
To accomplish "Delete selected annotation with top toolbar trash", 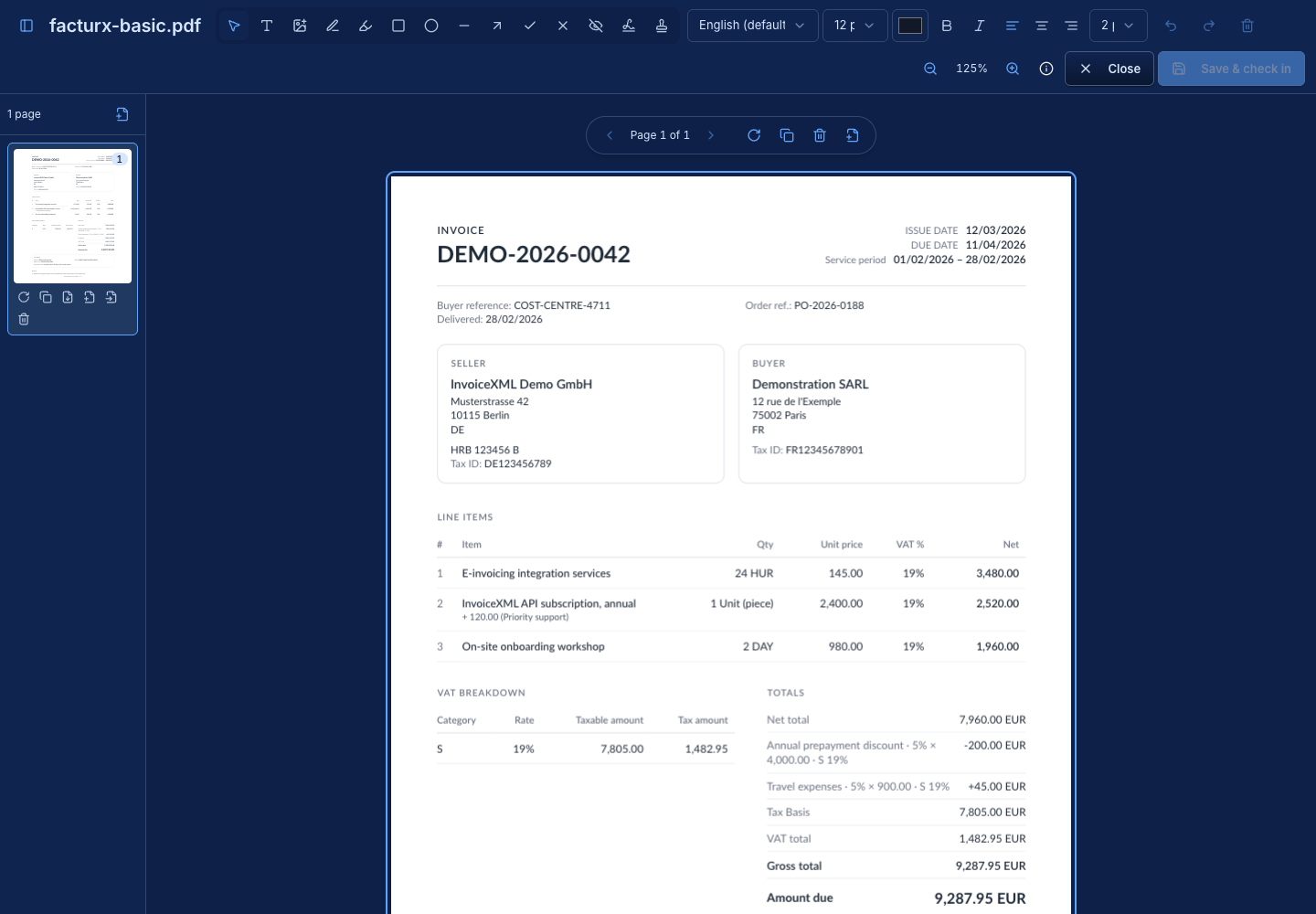I will tap(1247, 26).
